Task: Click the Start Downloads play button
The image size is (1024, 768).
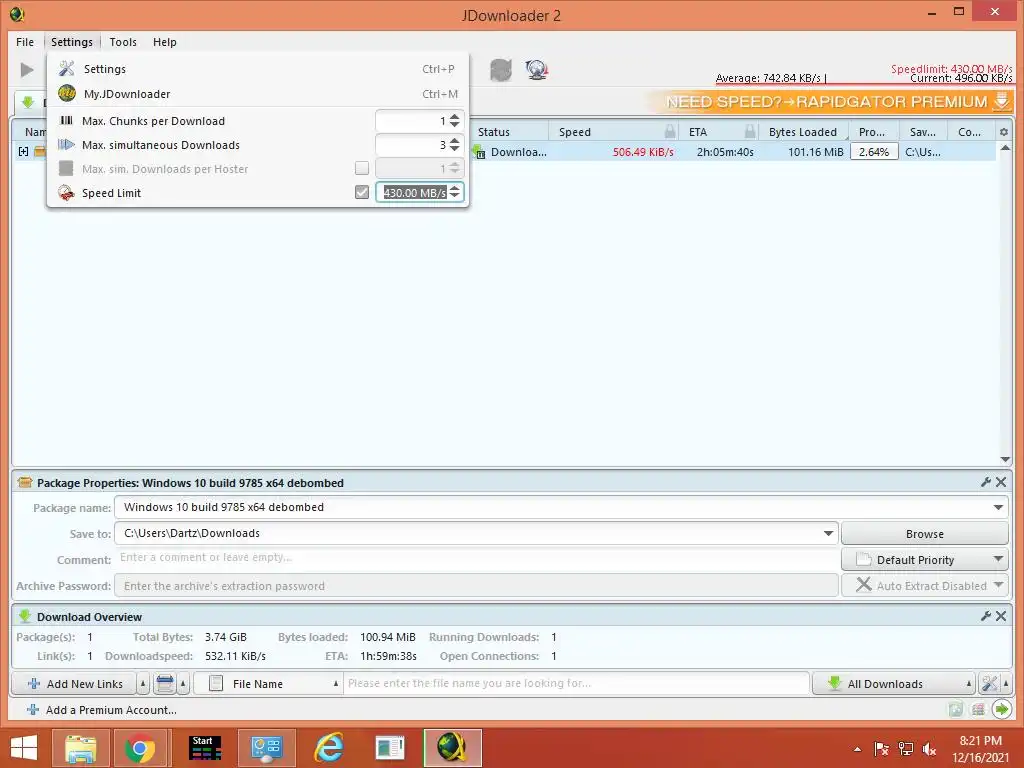Action: 27,70
